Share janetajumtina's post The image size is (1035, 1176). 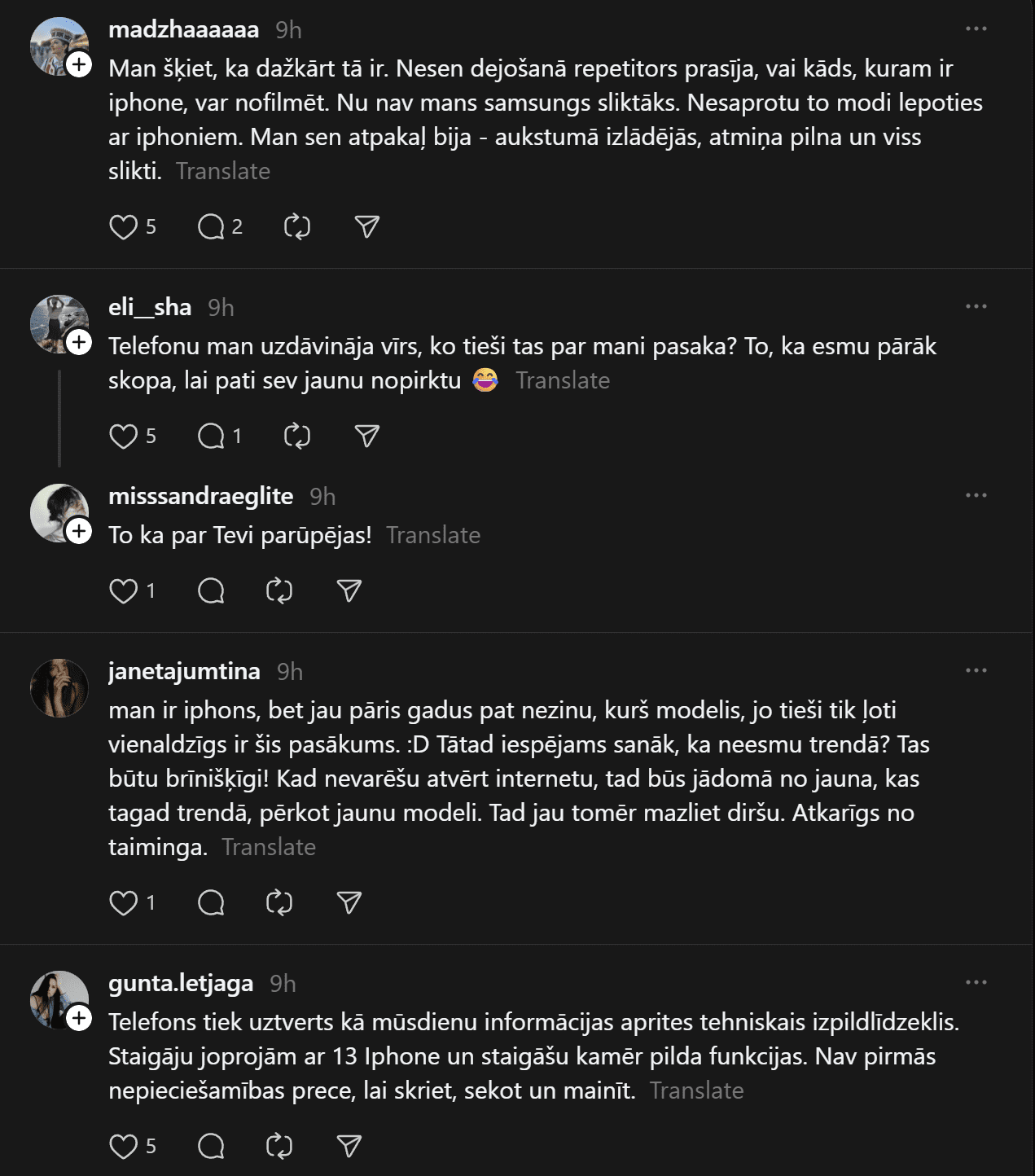(x=349, y=903)
